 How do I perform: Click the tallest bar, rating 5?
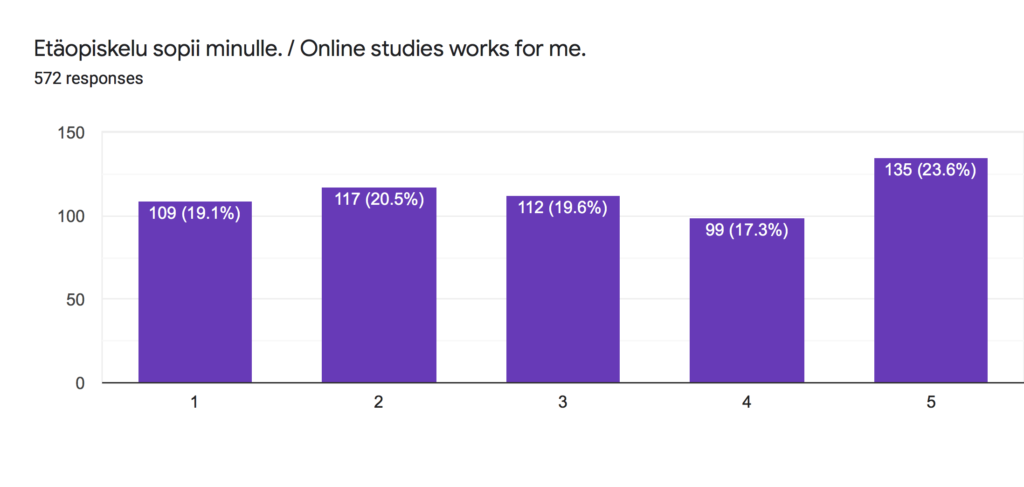pyautogui.click(x=931, y=270)
